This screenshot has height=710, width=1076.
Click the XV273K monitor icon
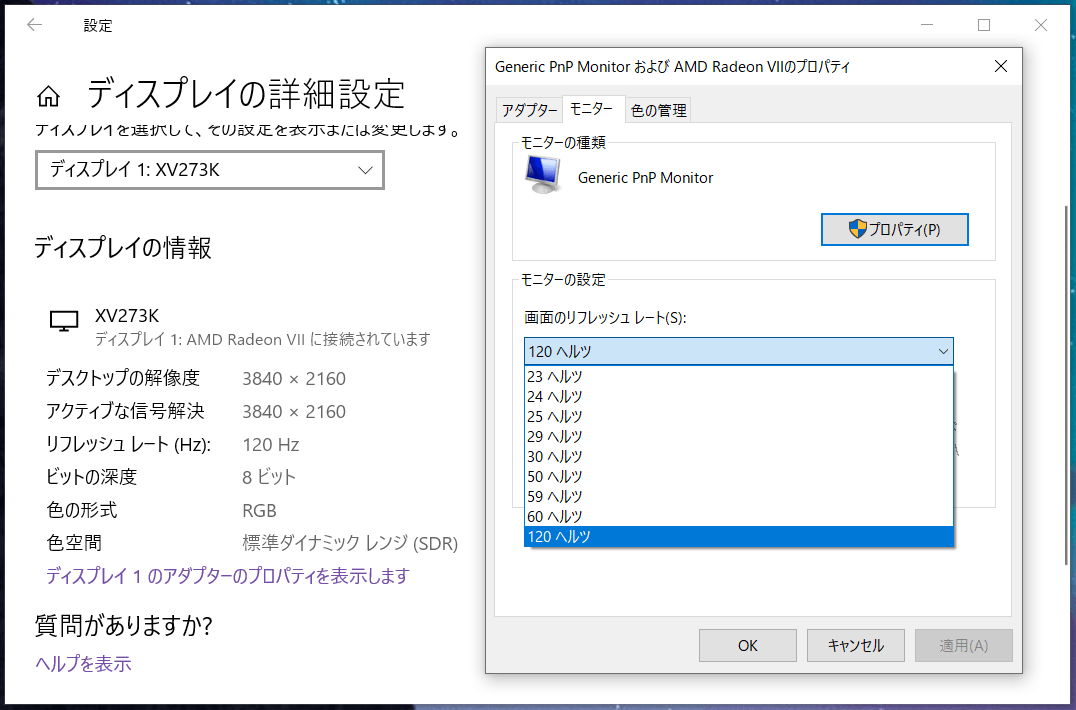(64, 321)
